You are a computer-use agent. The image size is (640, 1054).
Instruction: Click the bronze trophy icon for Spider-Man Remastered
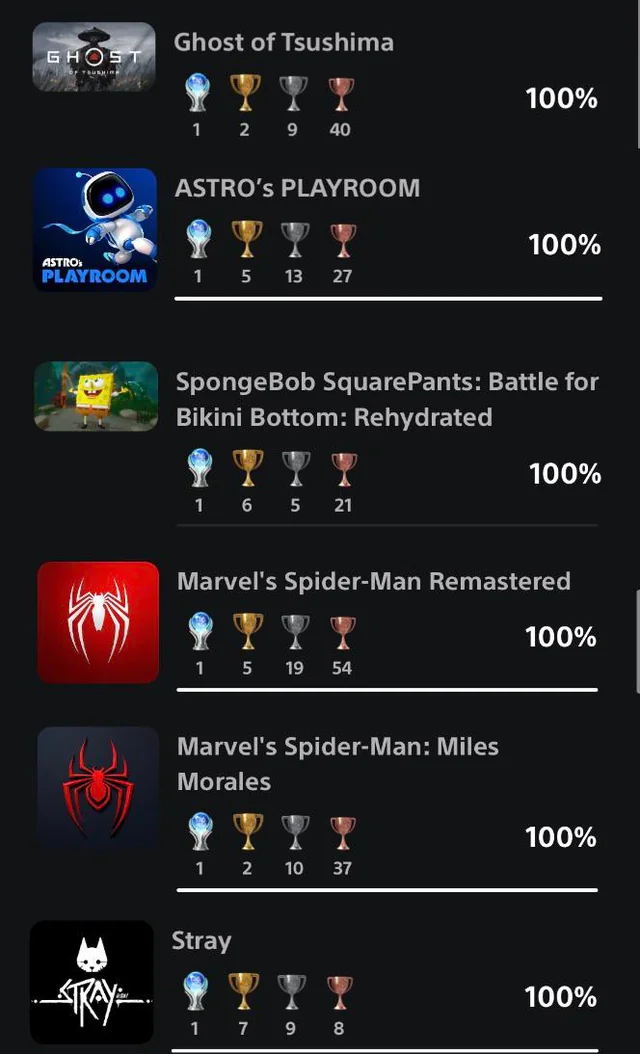(x=343, y=632)
